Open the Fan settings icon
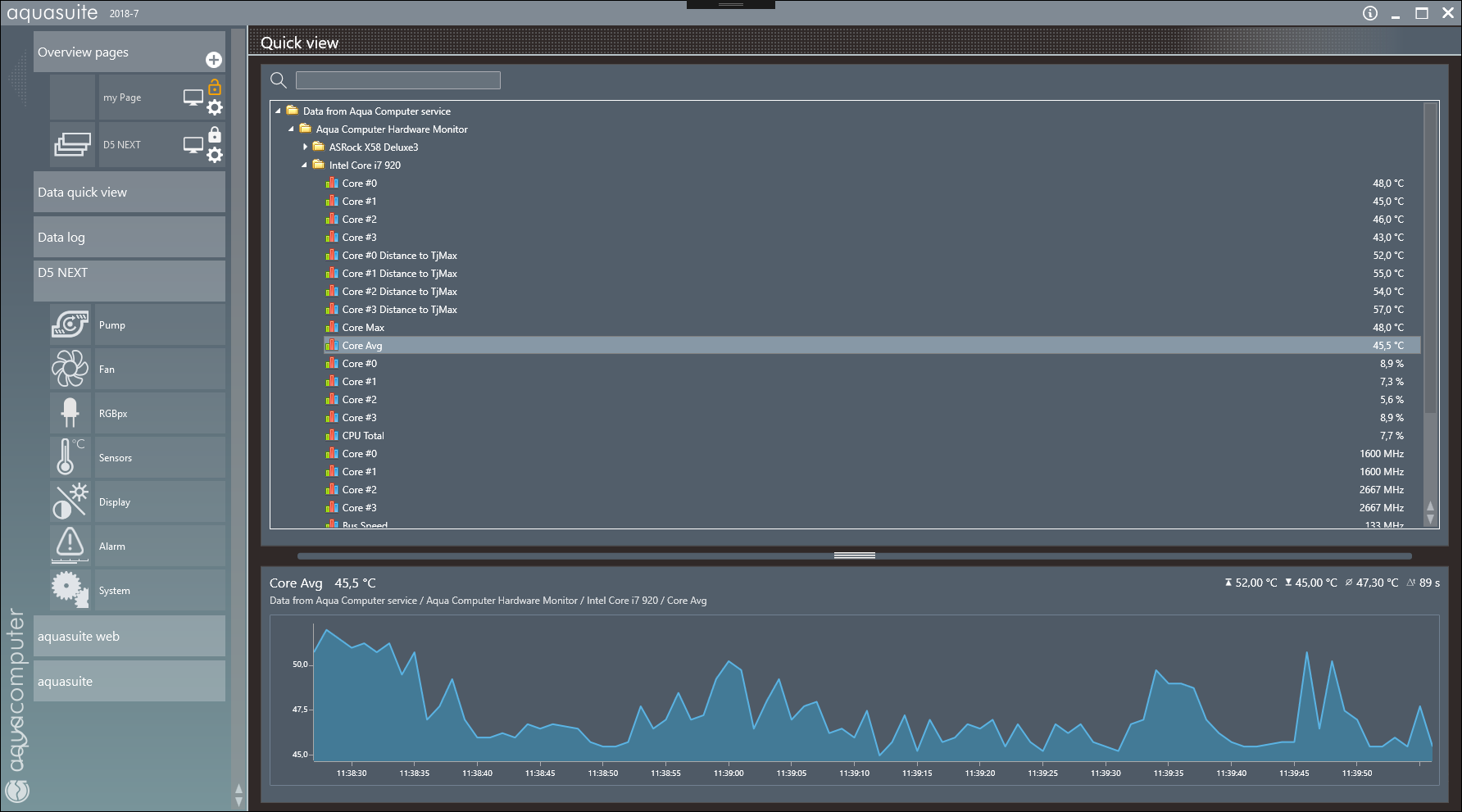 (70, 369)
